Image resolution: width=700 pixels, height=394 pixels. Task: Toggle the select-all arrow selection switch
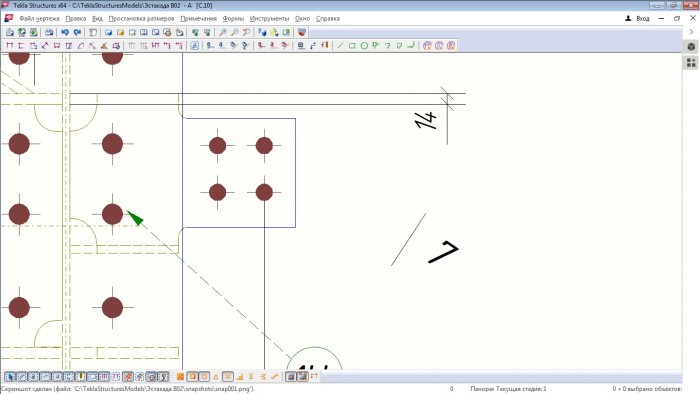point(10,377)
